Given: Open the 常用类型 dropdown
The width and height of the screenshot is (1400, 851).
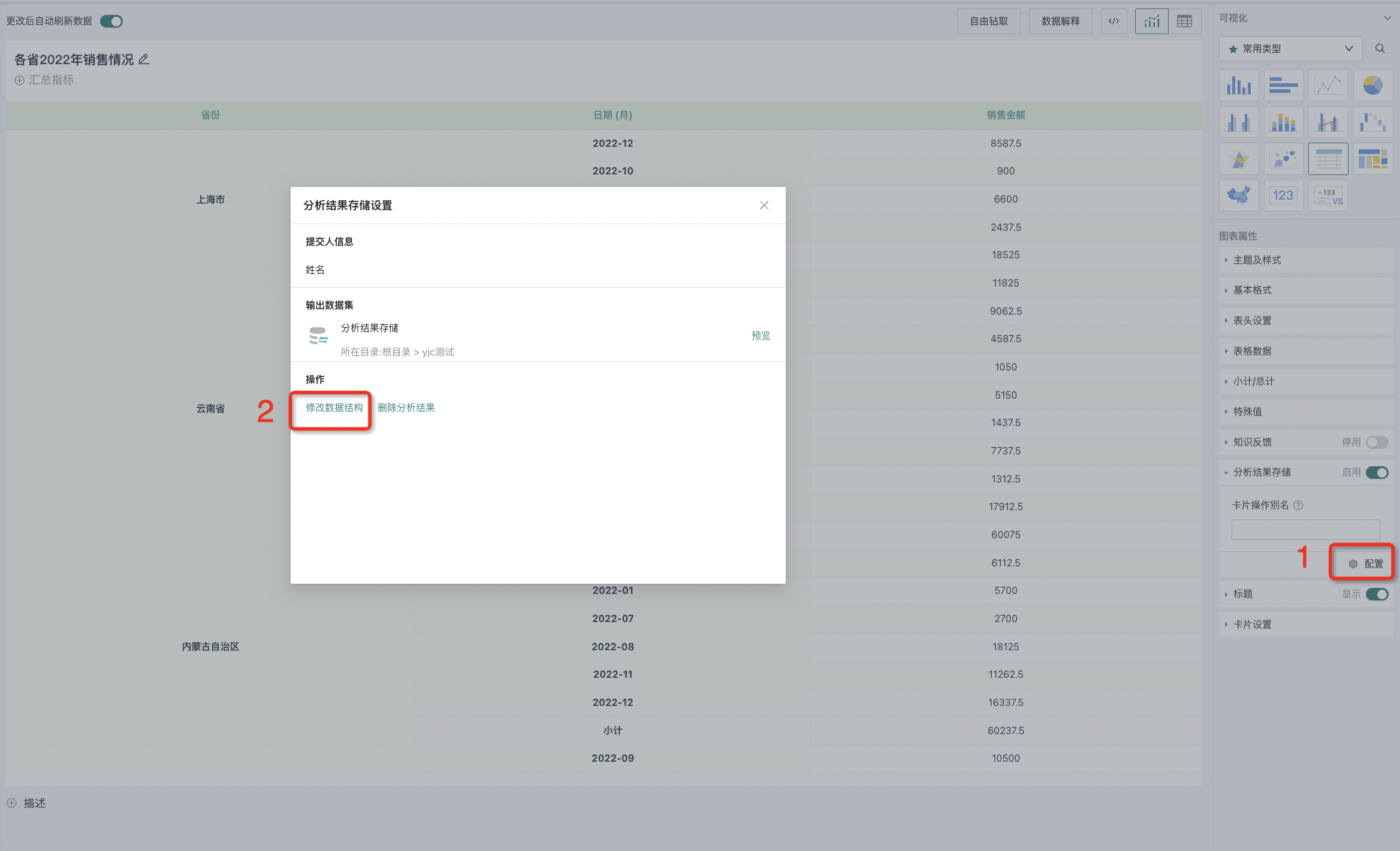Looking at the screenshot, I should click(x=1290, y=49).
